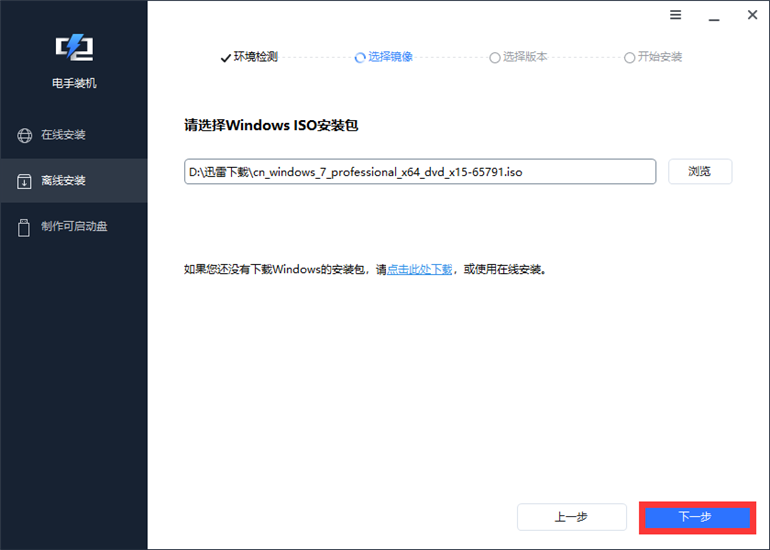
Task: Click the 开始安装 step label
Action: point(660,56)
